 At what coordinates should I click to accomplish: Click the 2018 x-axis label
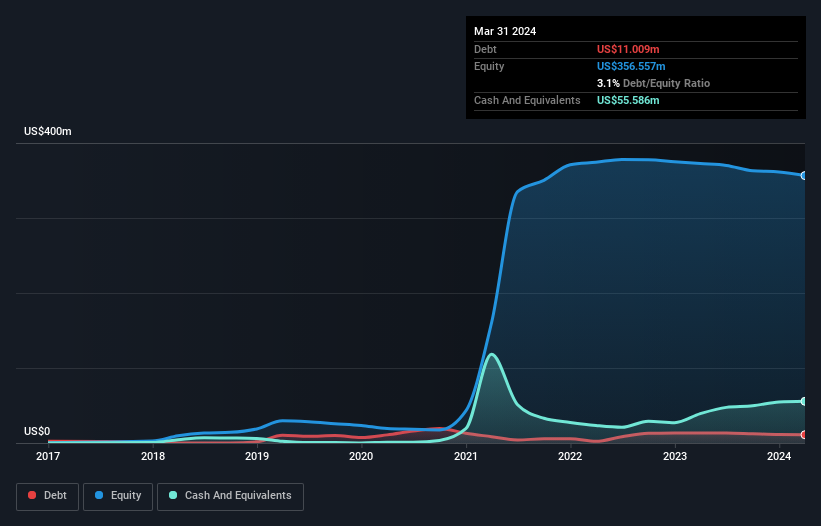(153, 456)
